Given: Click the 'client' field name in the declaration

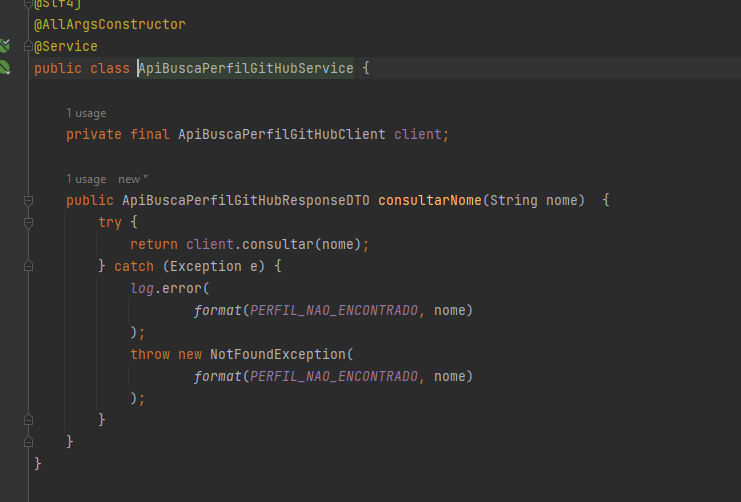Looking at the screenshot, I should [x=418, y=134].
